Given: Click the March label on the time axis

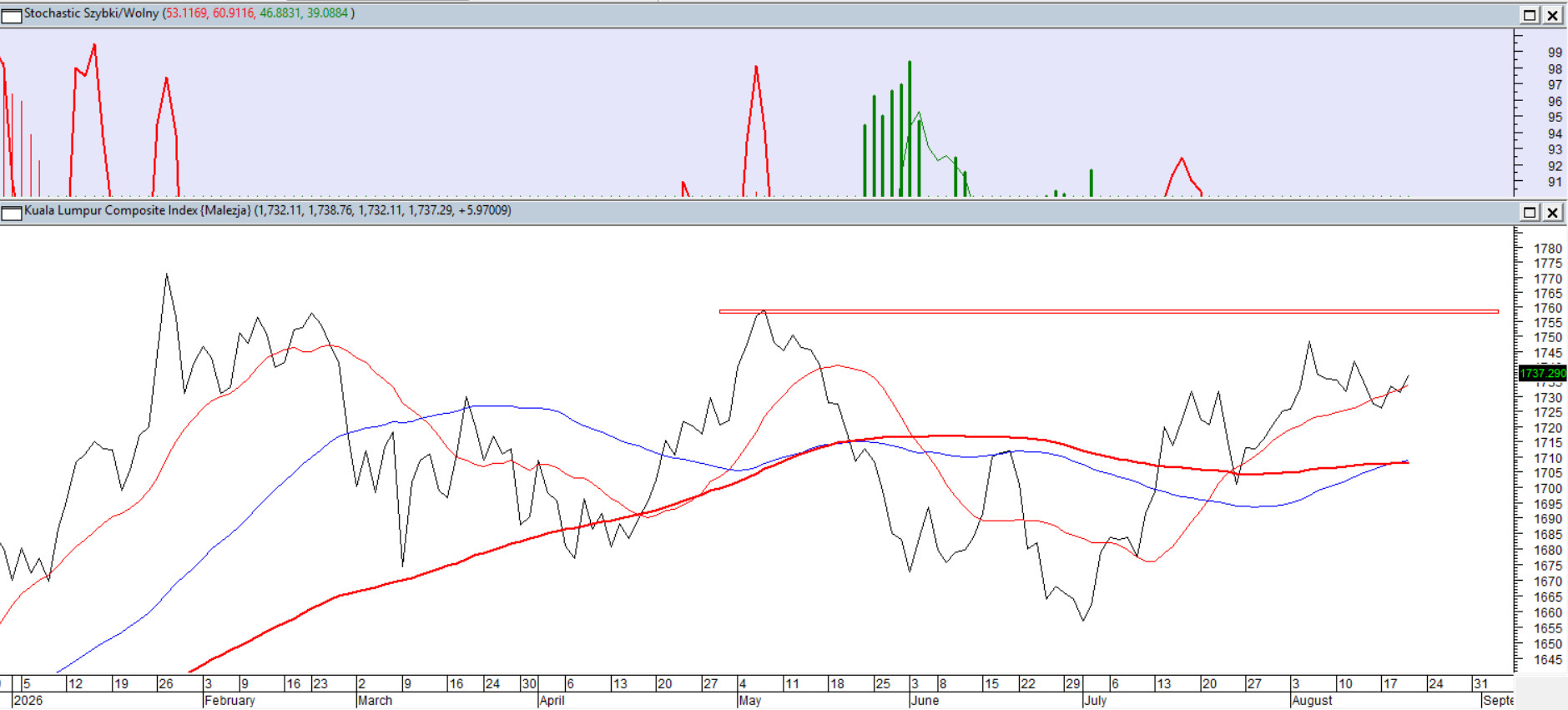Looking at the screenshot, I should pyautogui.click(x=375, y=701).
